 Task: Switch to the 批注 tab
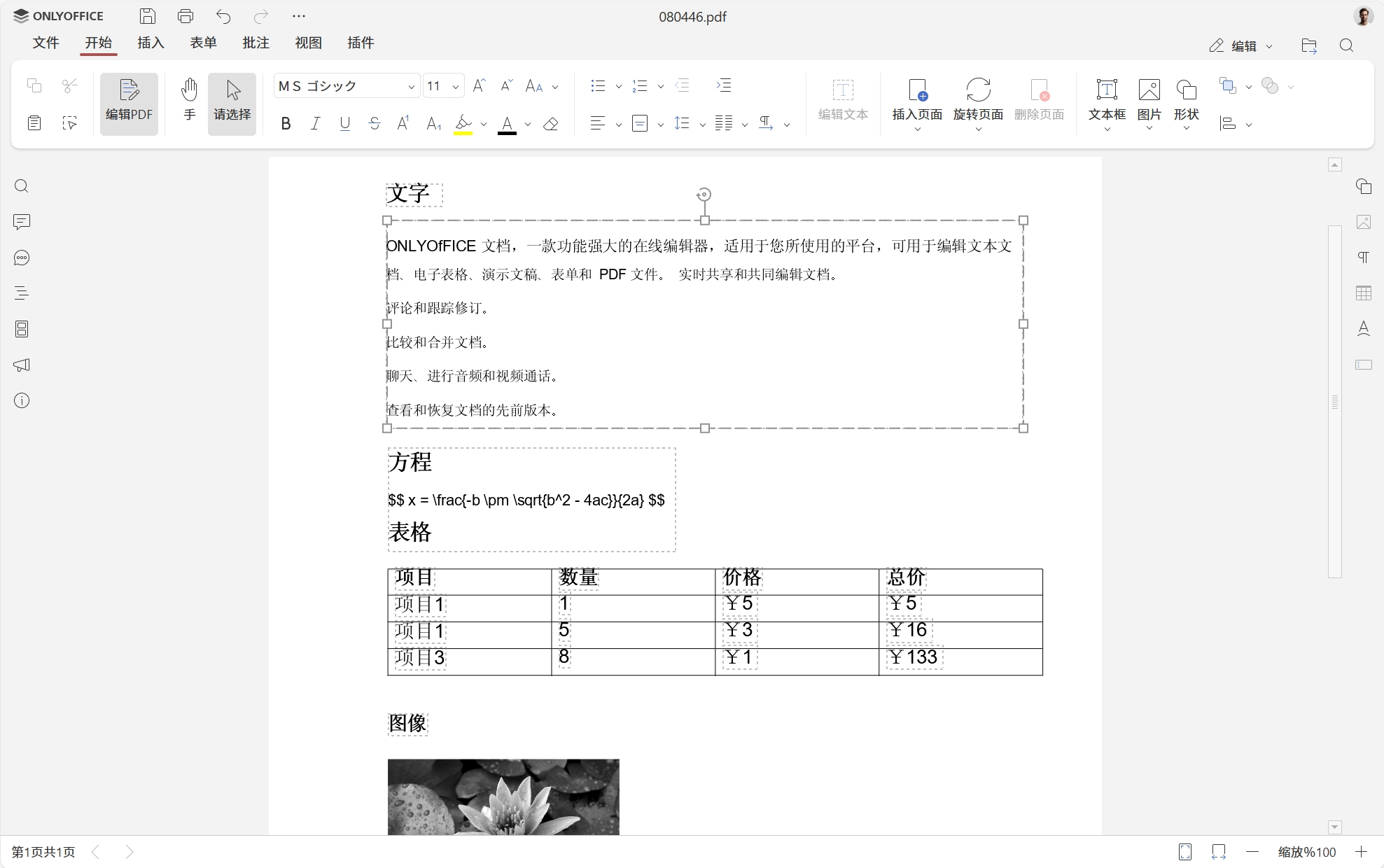click(256, 43)
